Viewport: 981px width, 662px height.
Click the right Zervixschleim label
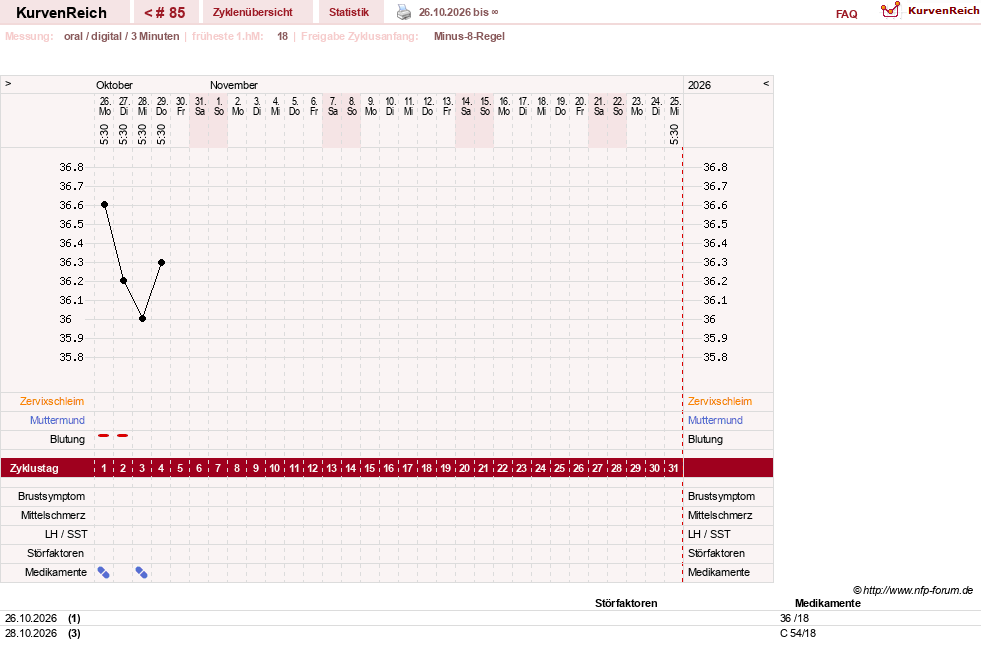point(720,402)
